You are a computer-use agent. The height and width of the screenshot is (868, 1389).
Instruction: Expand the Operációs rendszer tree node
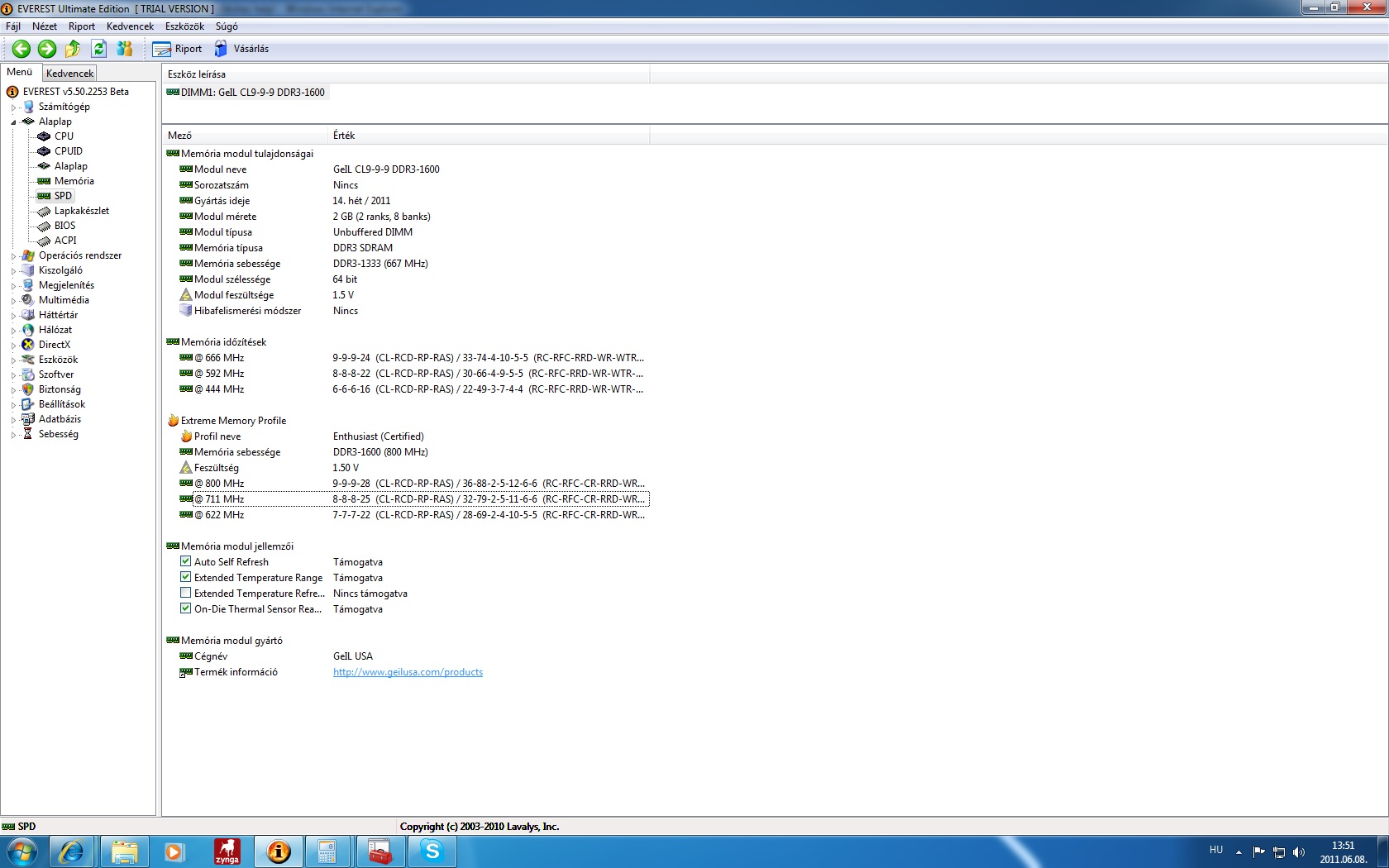(x=13, y=256)
